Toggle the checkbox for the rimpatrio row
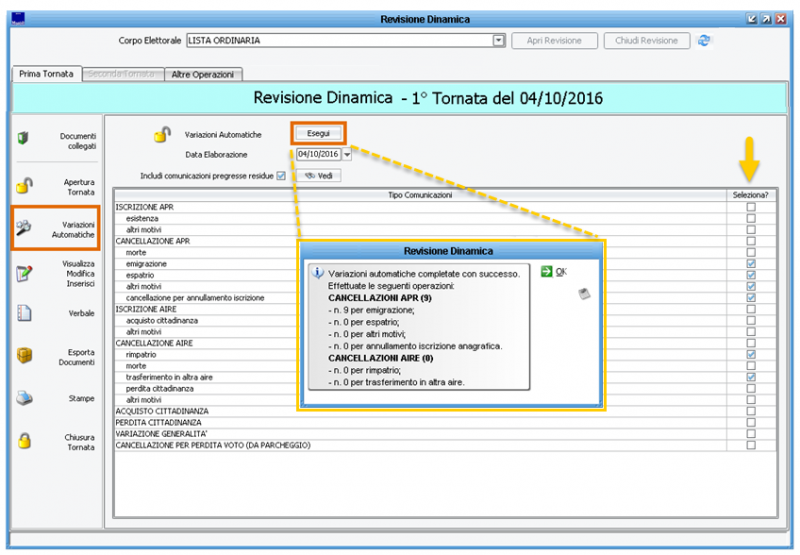Screen dimensions: 800x555 point(751,354)
